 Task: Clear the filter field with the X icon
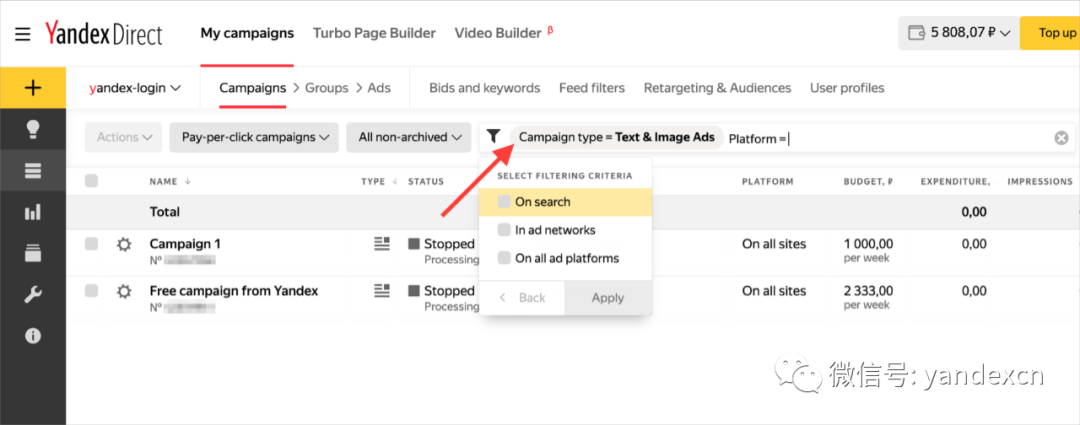click(x=1061, y=138)
